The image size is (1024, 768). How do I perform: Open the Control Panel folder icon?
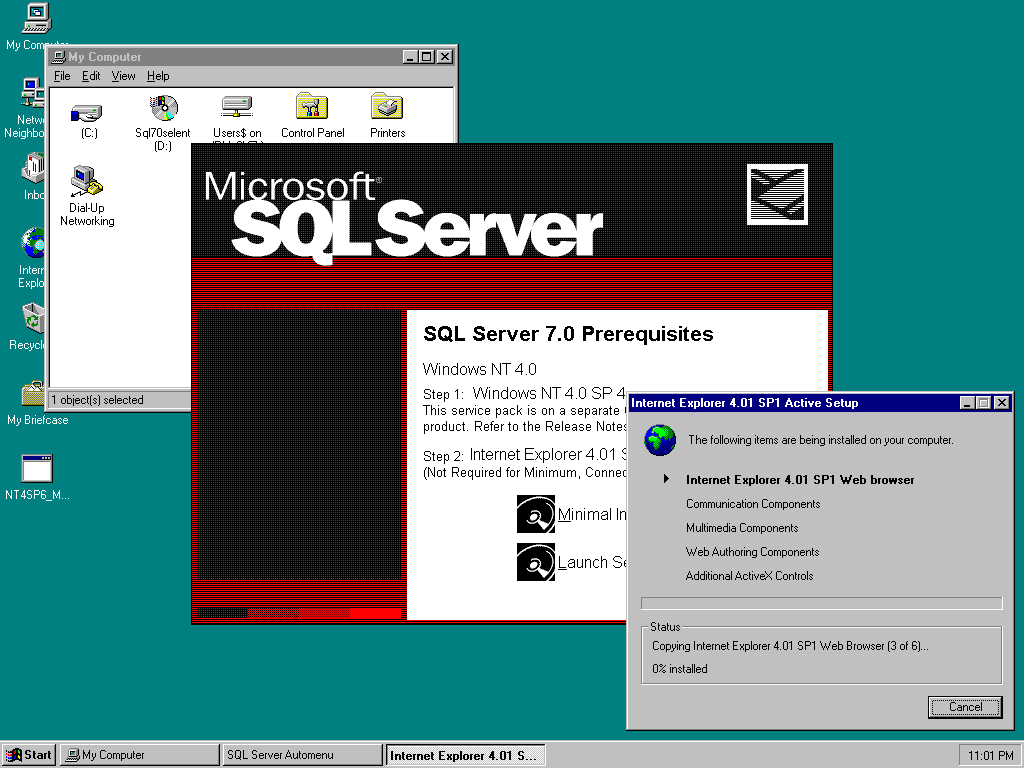tap(312, 106)
